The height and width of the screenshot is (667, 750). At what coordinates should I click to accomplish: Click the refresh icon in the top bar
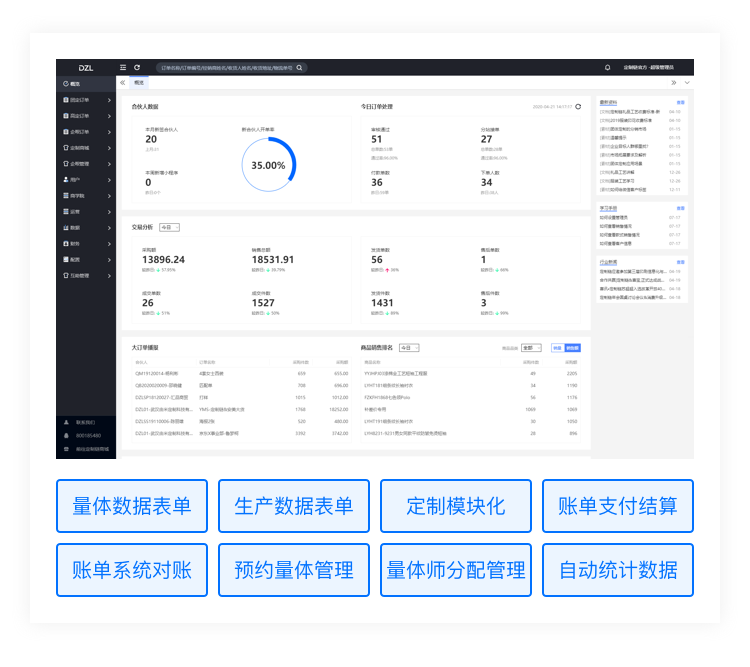point(137,67)
